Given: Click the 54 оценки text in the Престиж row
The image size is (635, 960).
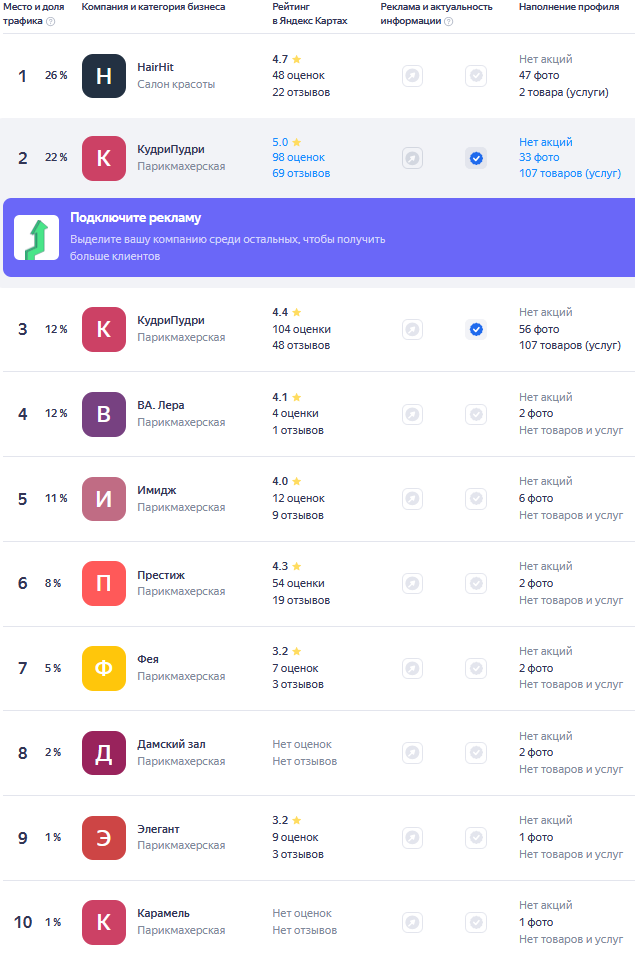Looking at the screenshot, I should [298, 583].
